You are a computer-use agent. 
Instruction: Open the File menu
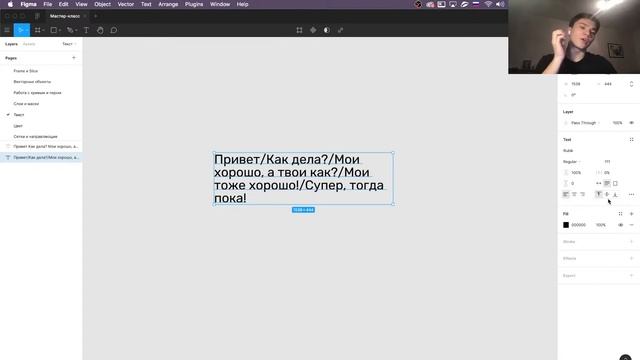pos(48,4)
